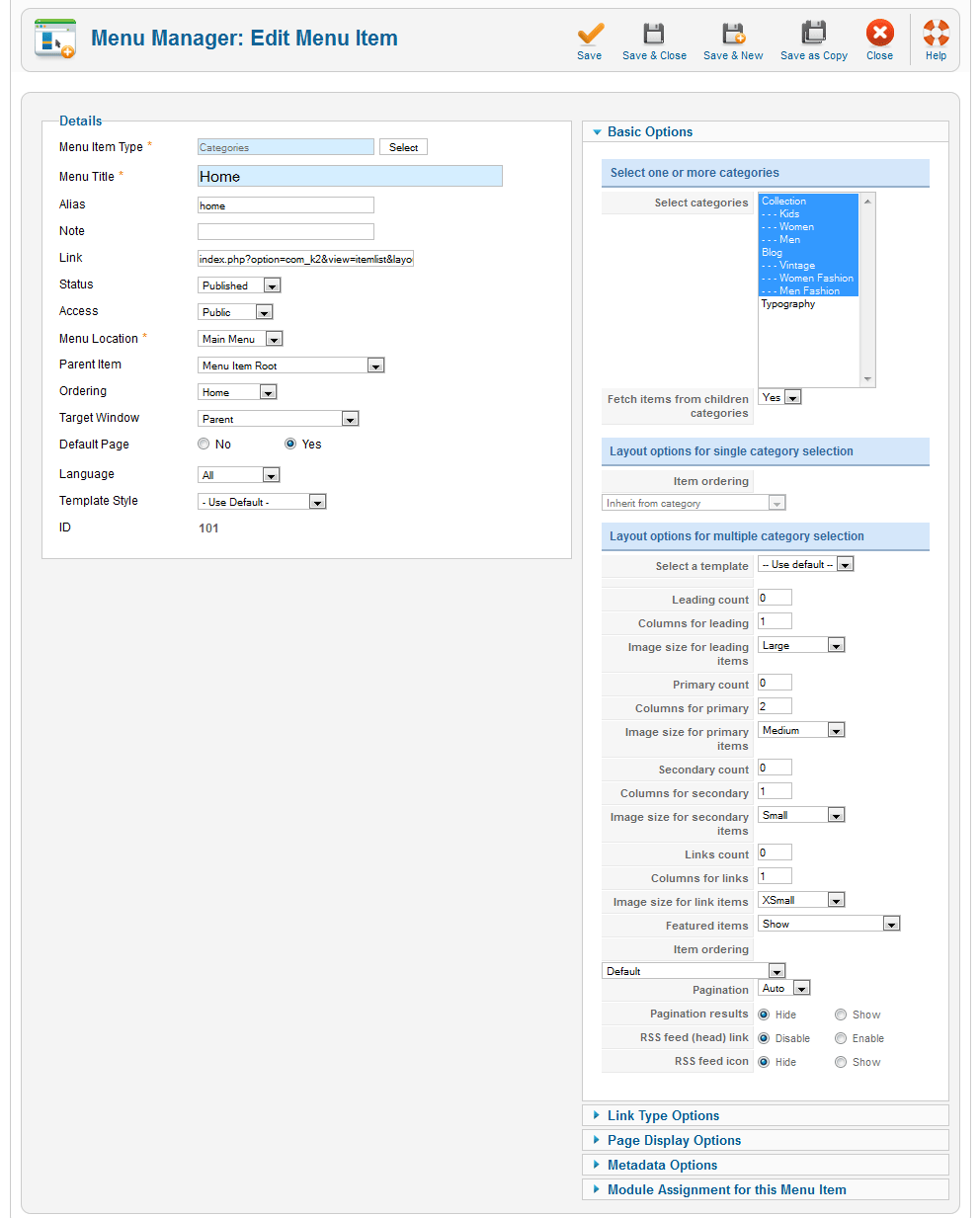The width and height of the screenshot is (980, 1218).
Task: Expand Page Display Options panel
Action: (766, 1140)
